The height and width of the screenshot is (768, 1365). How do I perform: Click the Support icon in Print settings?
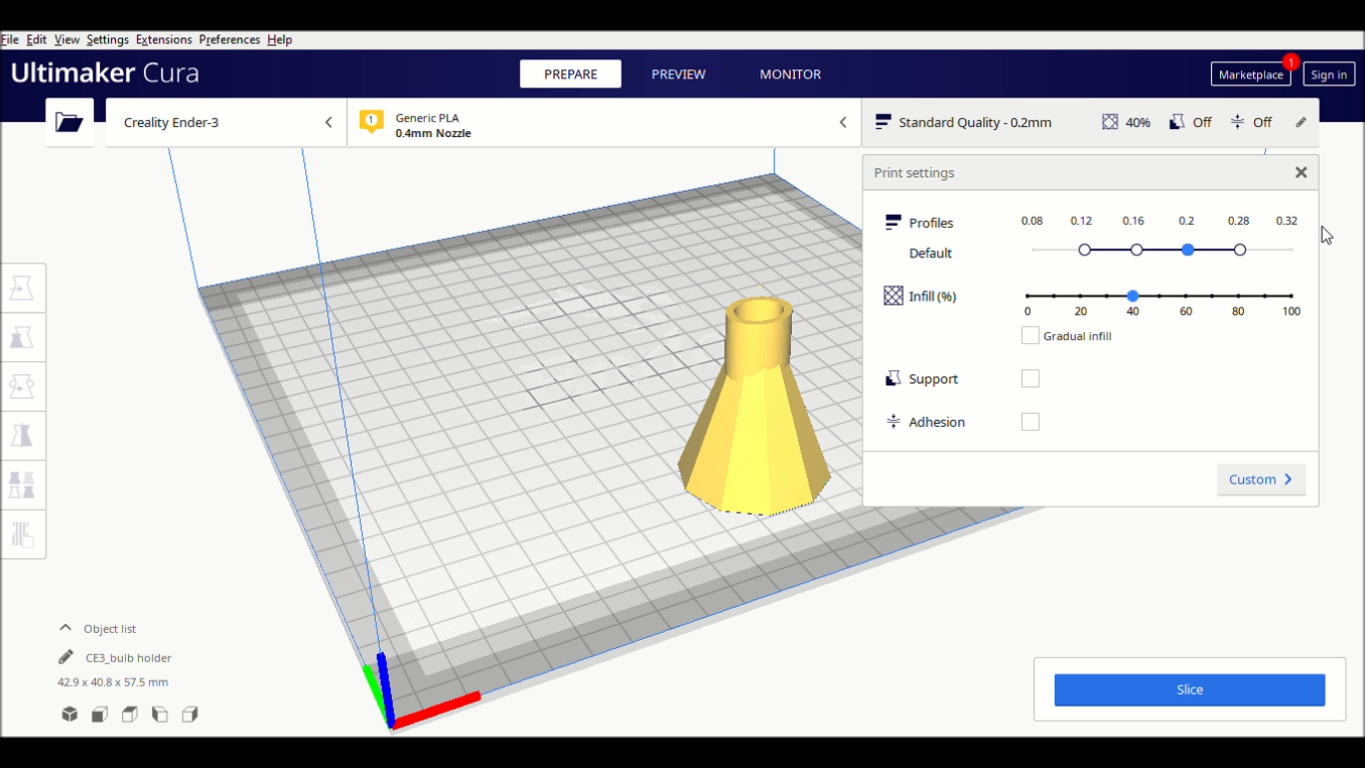point(893,379)
